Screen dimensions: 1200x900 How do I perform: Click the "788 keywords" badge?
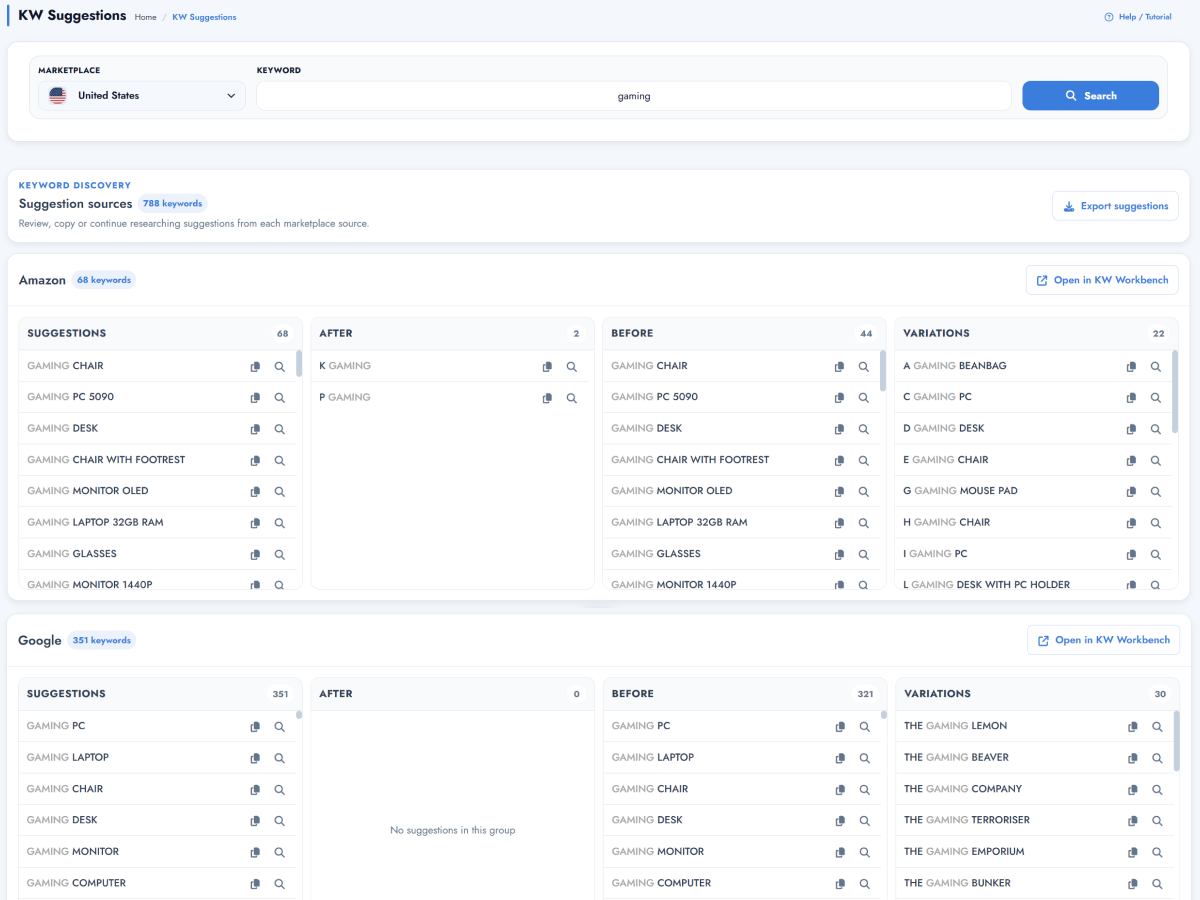pos(172,203)
